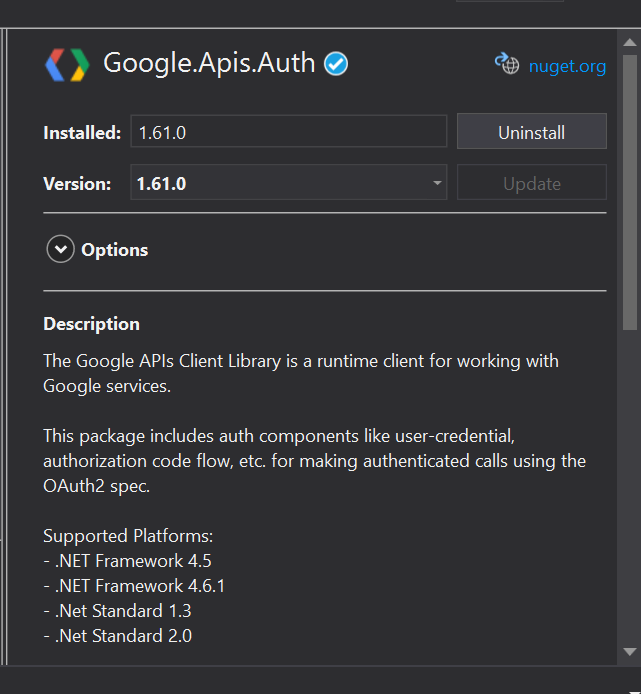
Task: Click the globe package source icon
Action: click(507, 63)
